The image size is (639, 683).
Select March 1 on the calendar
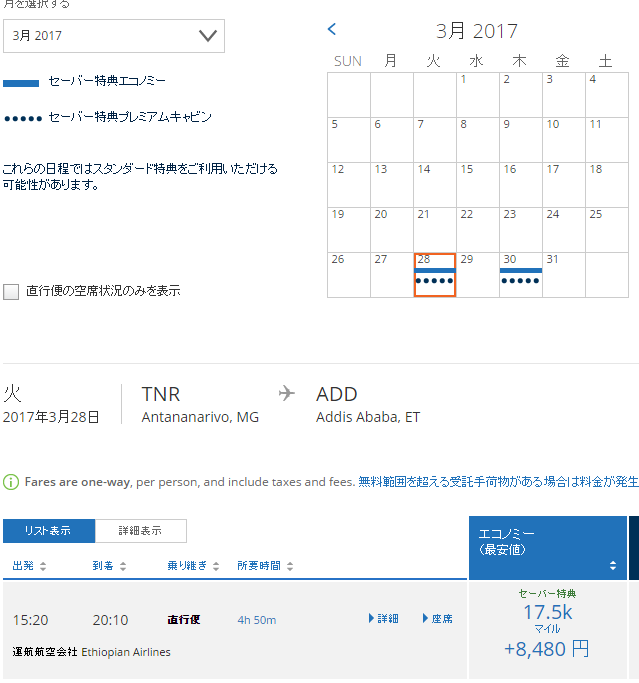(x=477, y=95)
